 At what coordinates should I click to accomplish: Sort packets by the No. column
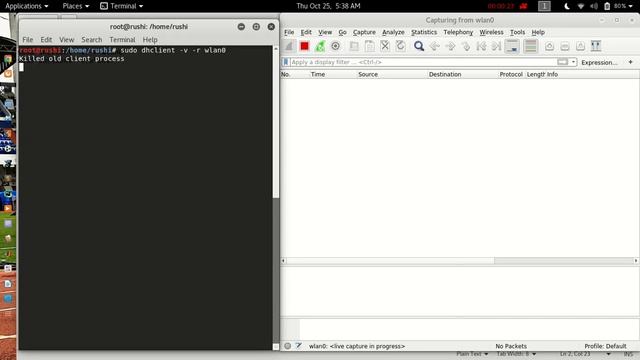(286, 74)
